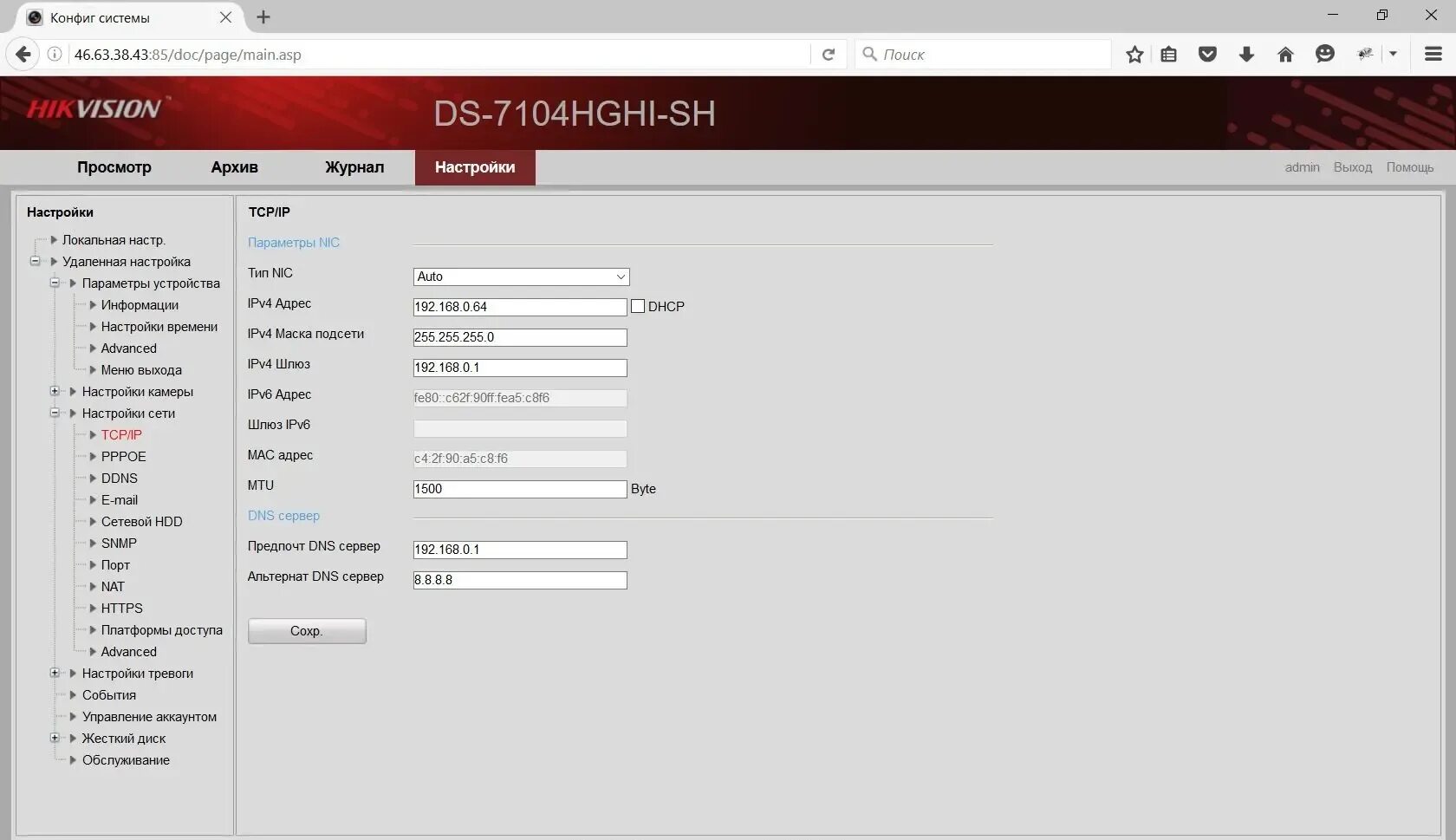Click the IPv4 Маска подсети field
1456x840 pixels.
pos(520,337)
